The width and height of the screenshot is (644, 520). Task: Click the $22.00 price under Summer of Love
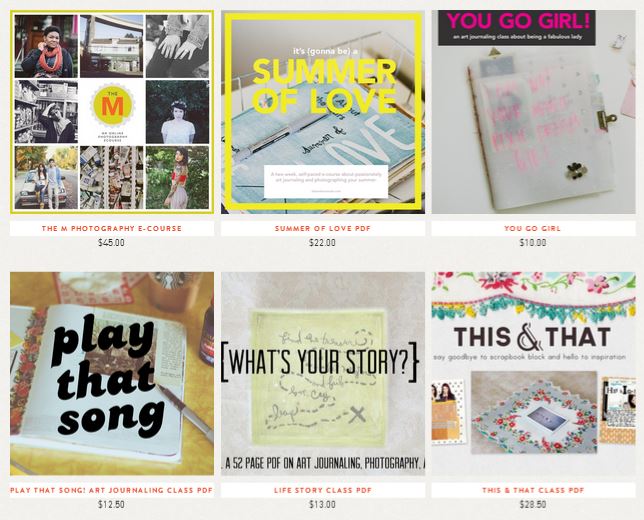point(322,243)
